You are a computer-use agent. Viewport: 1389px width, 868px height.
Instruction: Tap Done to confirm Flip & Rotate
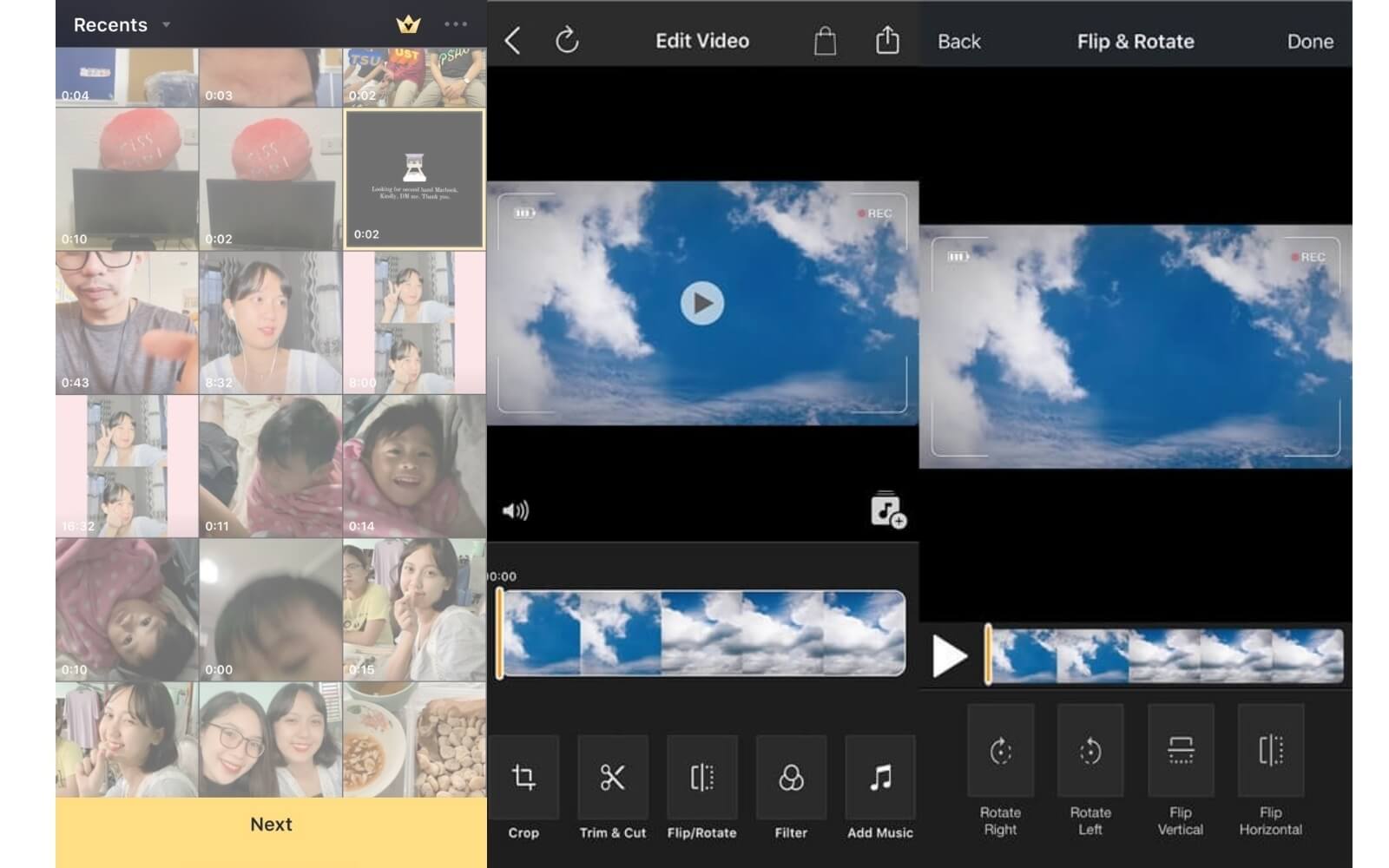(x=1310, y=41)
